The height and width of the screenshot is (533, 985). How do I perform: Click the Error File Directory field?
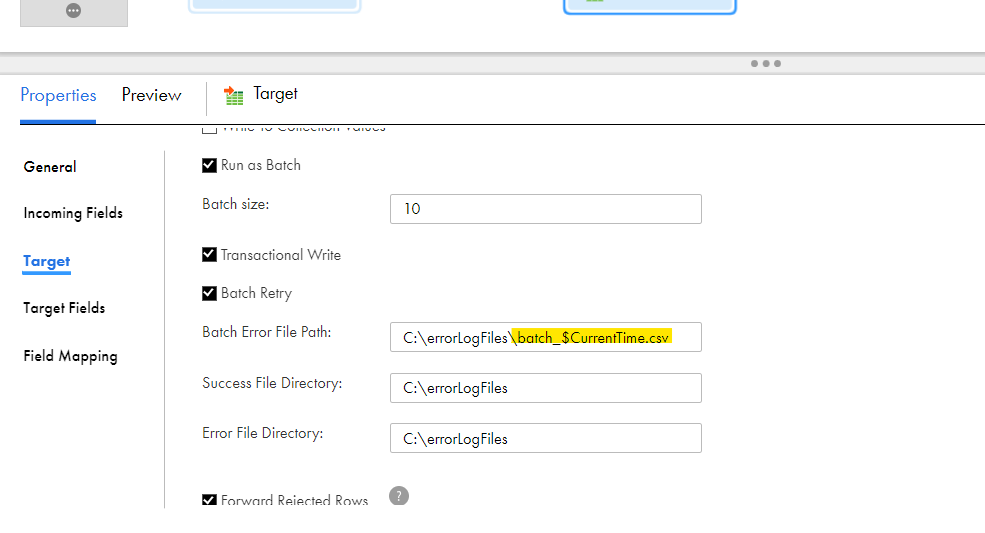(x=546, y=438)
